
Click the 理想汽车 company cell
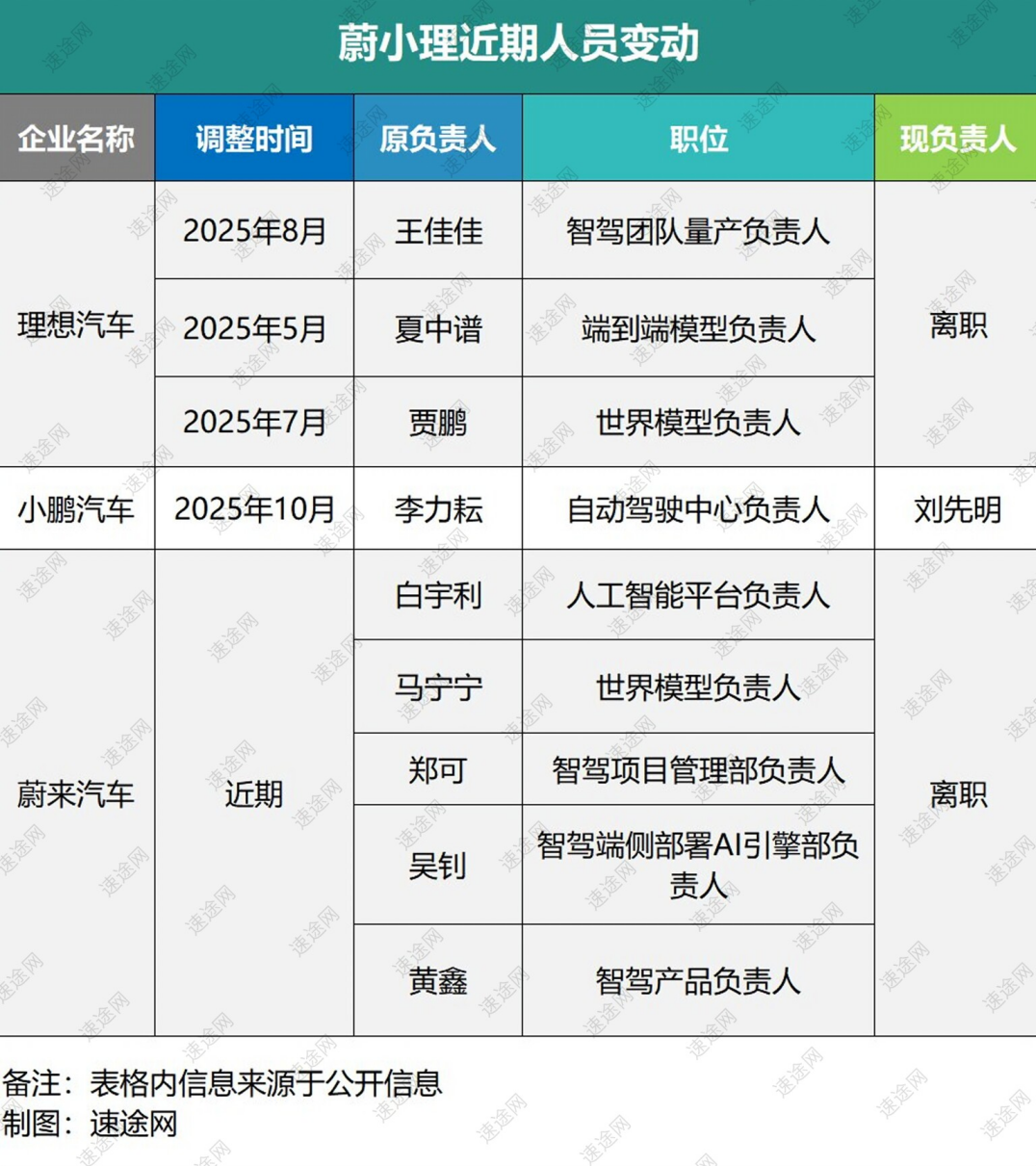coord(77,325)
